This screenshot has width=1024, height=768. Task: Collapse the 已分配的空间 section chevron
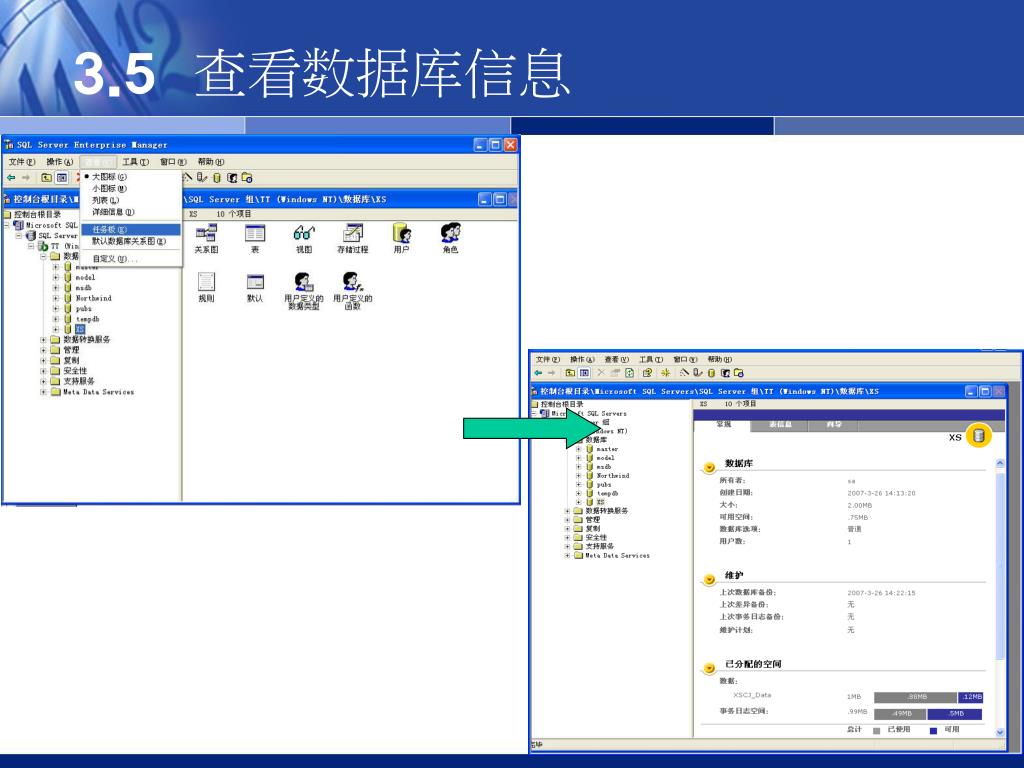pyautogui.click(x=709, y=668)
